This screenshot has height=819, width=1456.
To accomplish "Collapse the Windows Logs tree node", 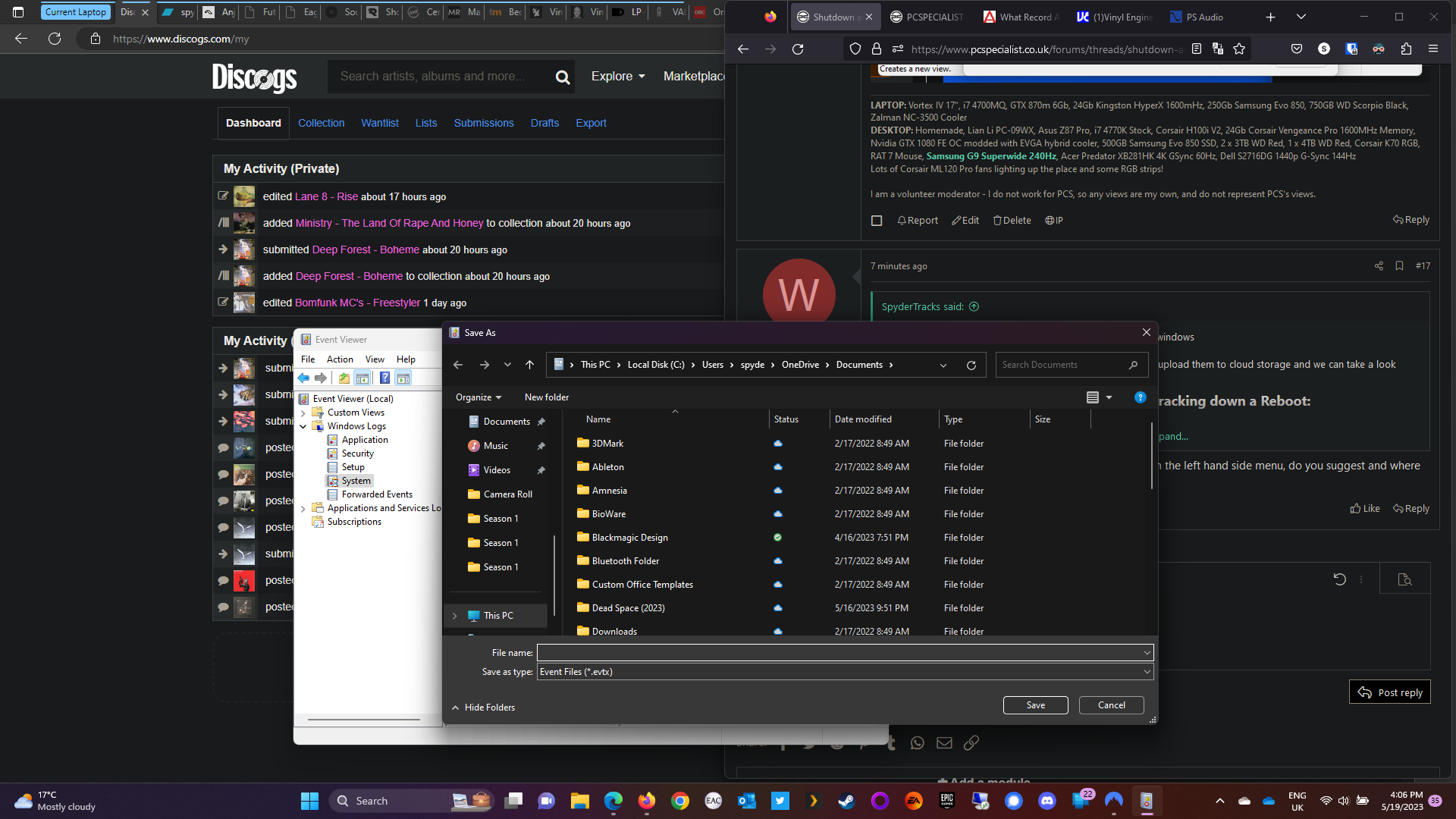I will pos(303,427).
